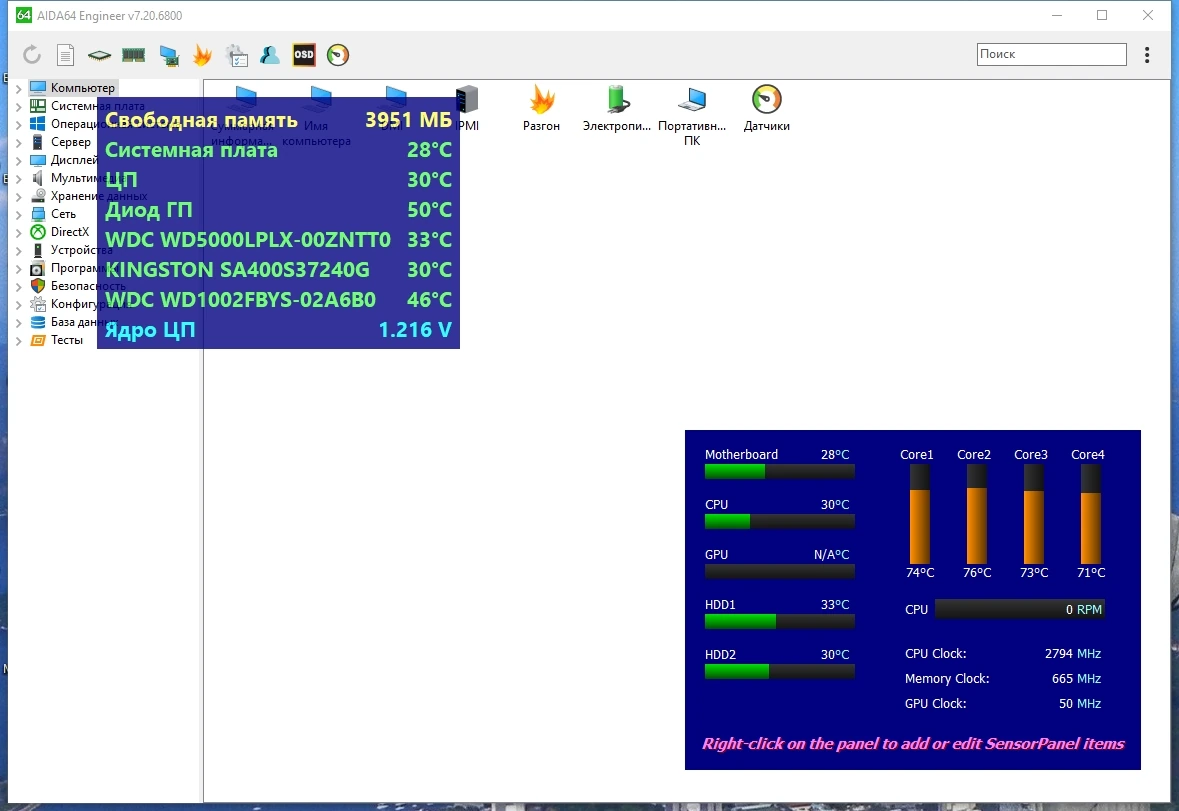1179x811 pixels.
Task: Click the Motherboard temperature bar
Action: click(x=780, y=471)
